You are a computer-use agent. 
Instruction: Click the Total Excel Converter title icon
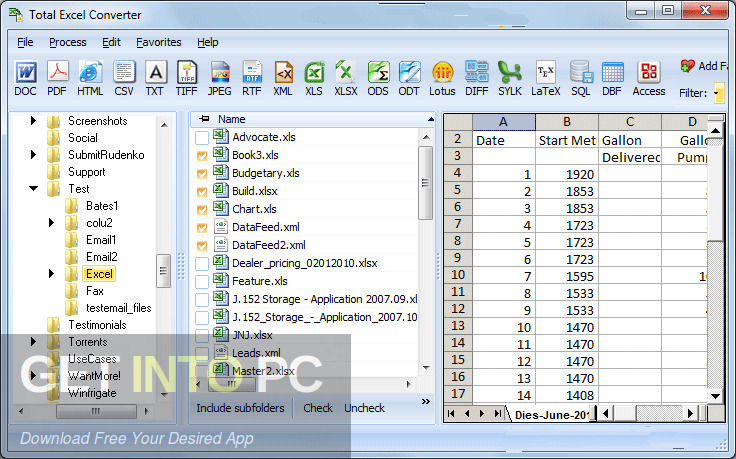16,15
